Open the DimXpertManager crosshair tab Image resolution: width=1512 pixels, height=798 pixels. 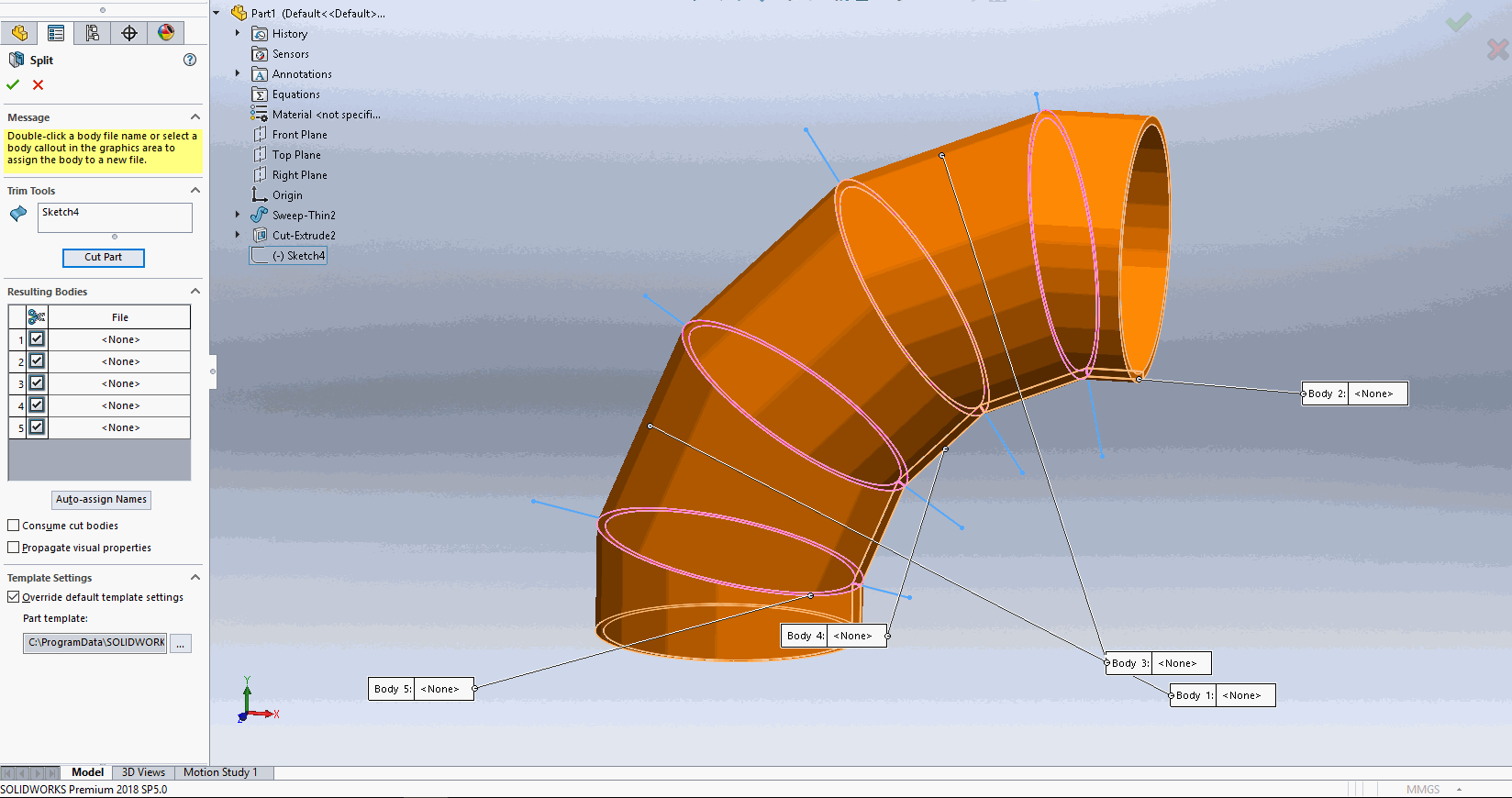point(129,33)
